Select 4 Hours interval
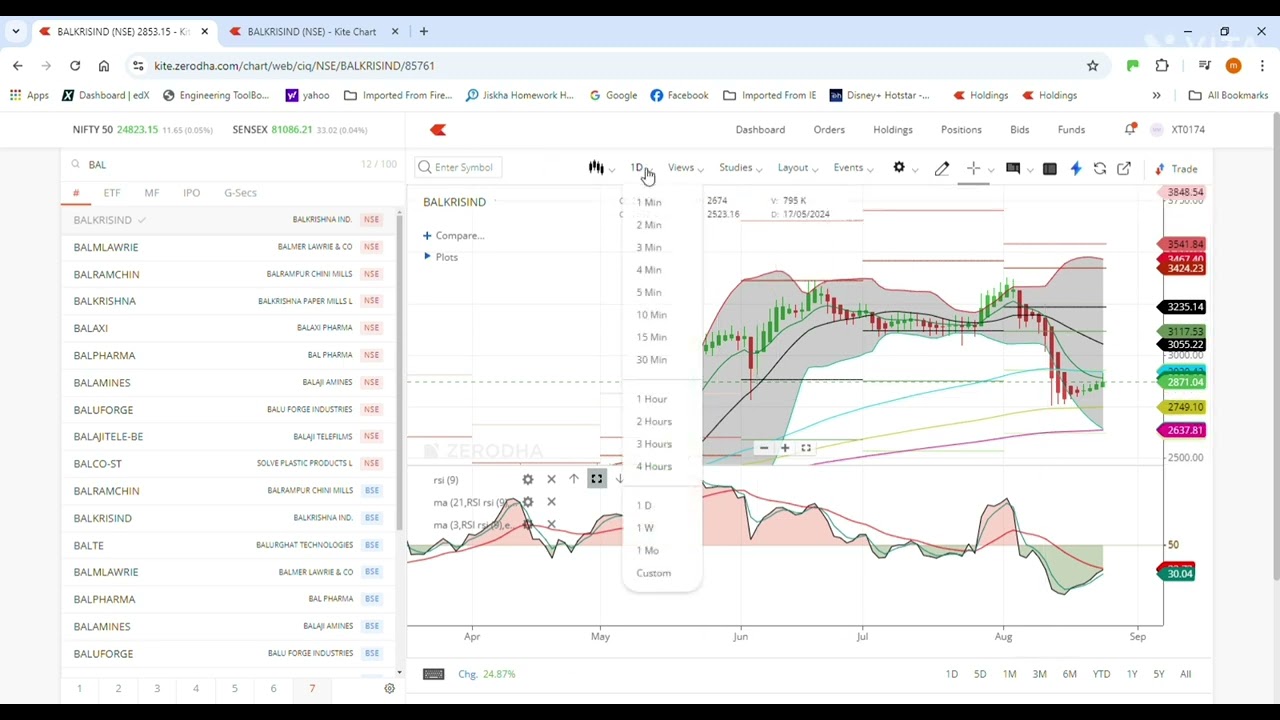The height and width of the screenshot is (720, 1280). [x=654, y=466]
